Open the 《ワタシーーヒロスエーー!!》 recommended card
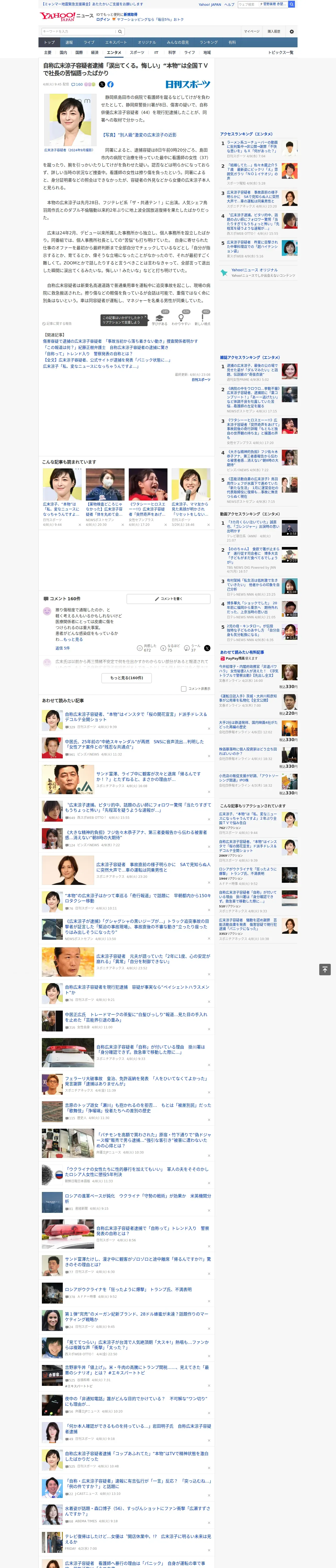336x1568 pixels. tap(148, 497)
